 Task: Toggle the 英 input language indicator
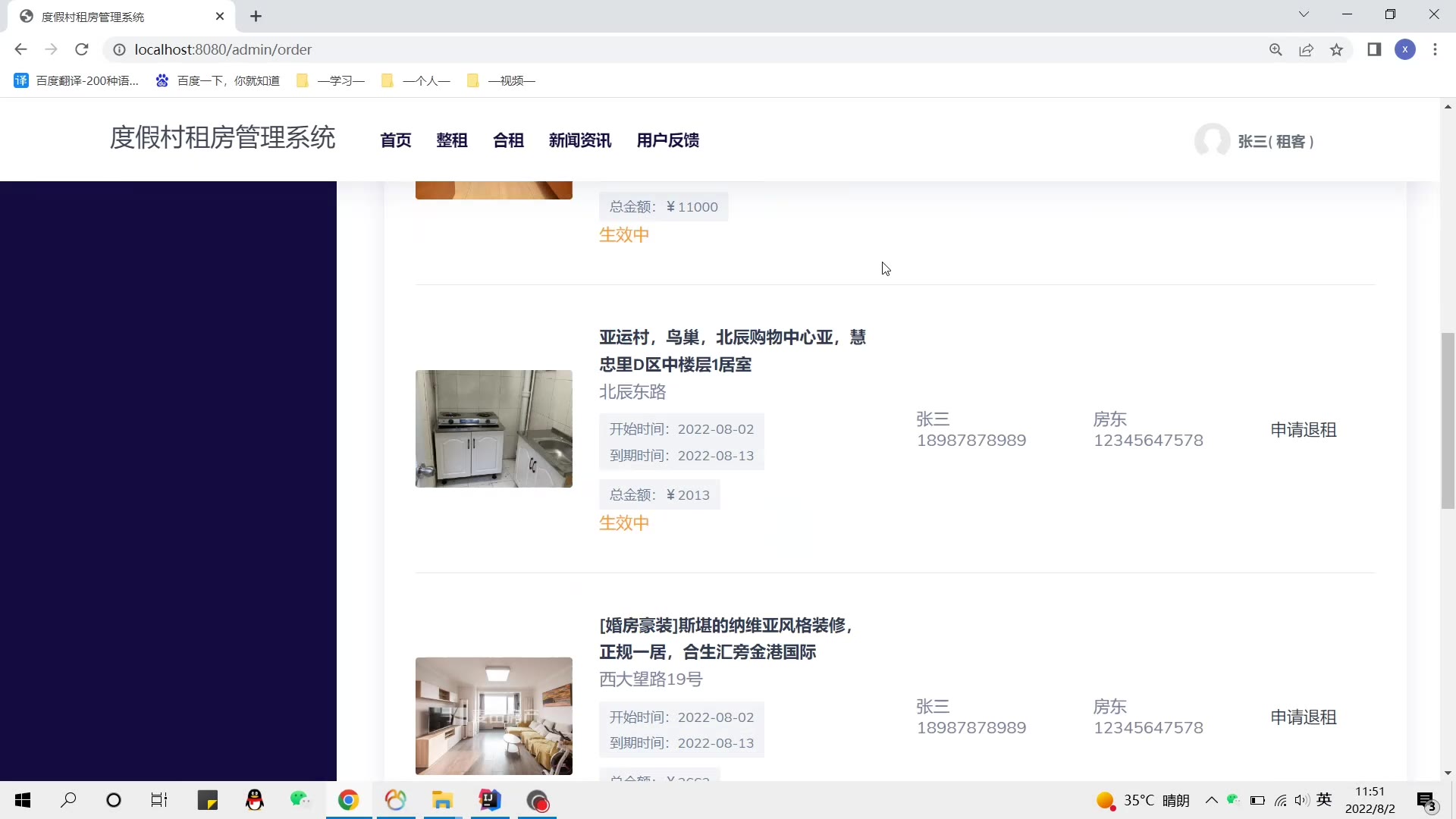pyautogui.click(x=1324, y=799)
